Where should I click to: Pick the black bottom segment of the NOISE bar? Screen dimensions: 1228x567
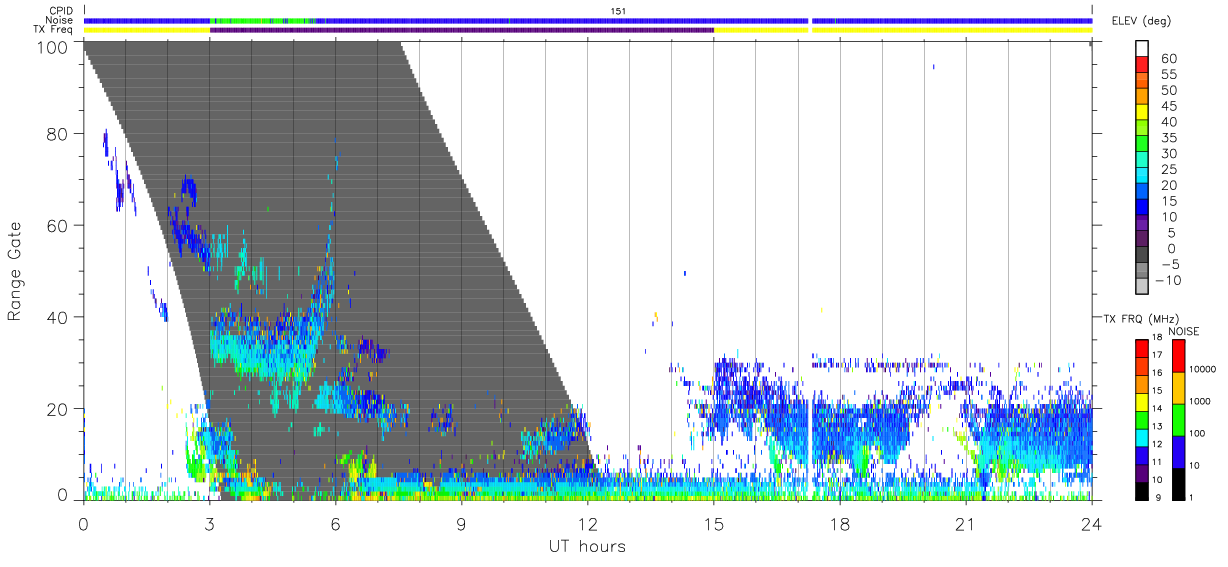pos(1178,484)
